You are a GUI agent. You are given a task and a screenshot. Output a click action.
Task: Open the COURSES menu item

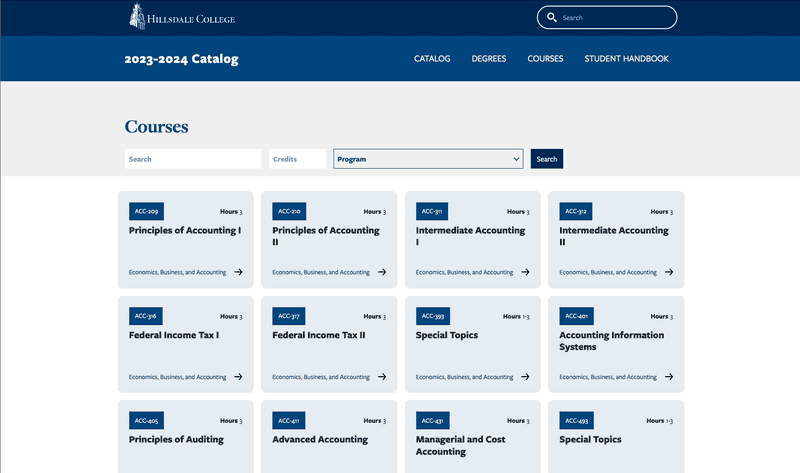tap(545, 59)
